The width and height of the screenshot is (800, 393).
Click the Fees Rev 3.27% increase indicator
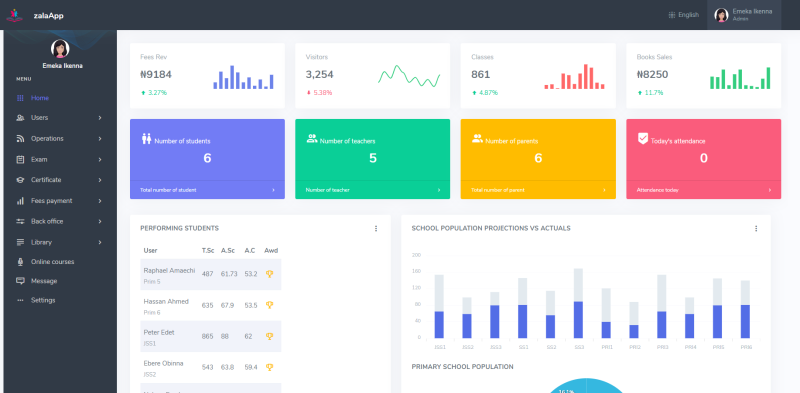coord(154,93)
